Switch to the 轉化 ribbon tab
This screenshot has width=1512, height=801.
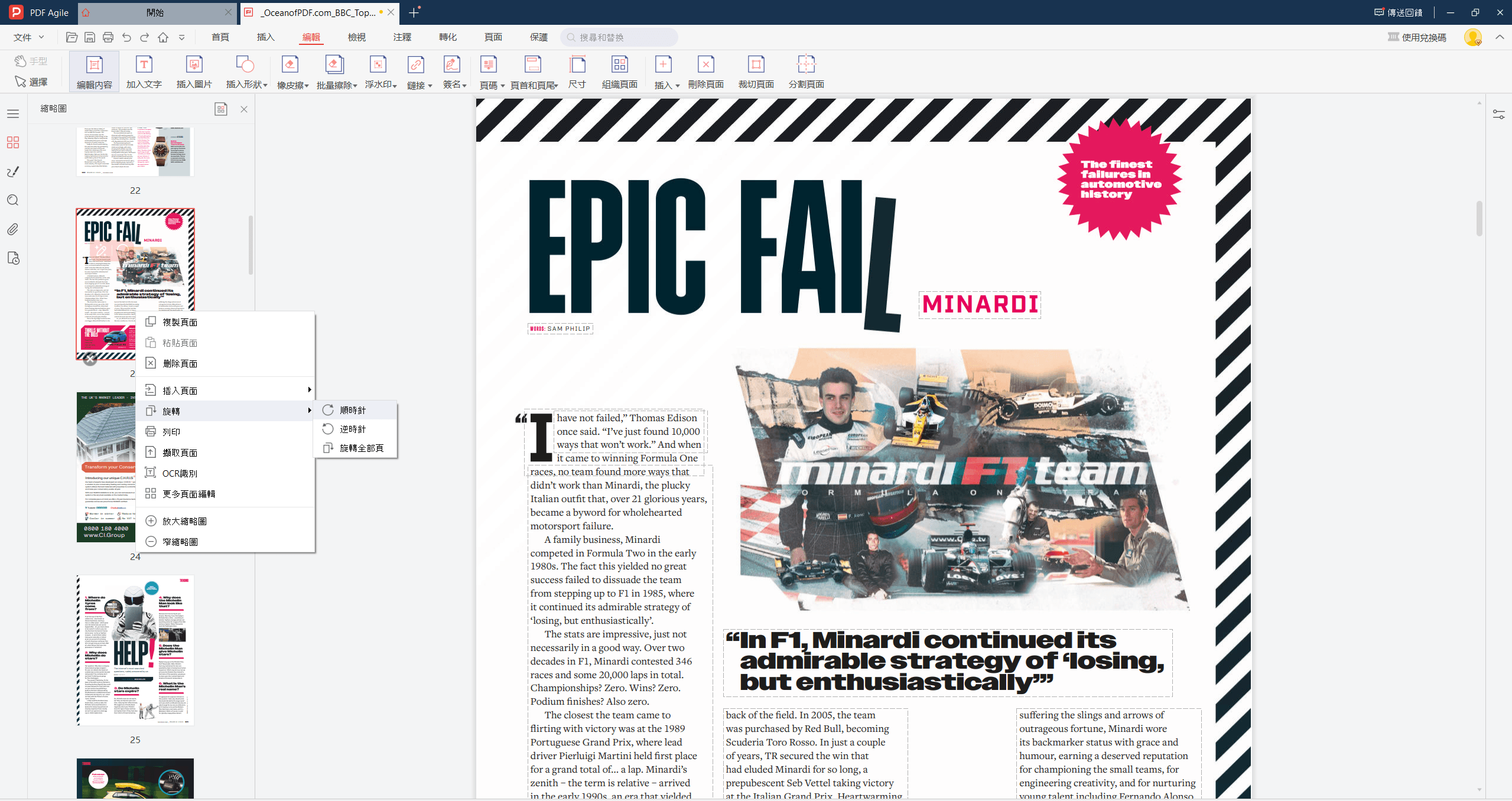(x=448, y=37)
